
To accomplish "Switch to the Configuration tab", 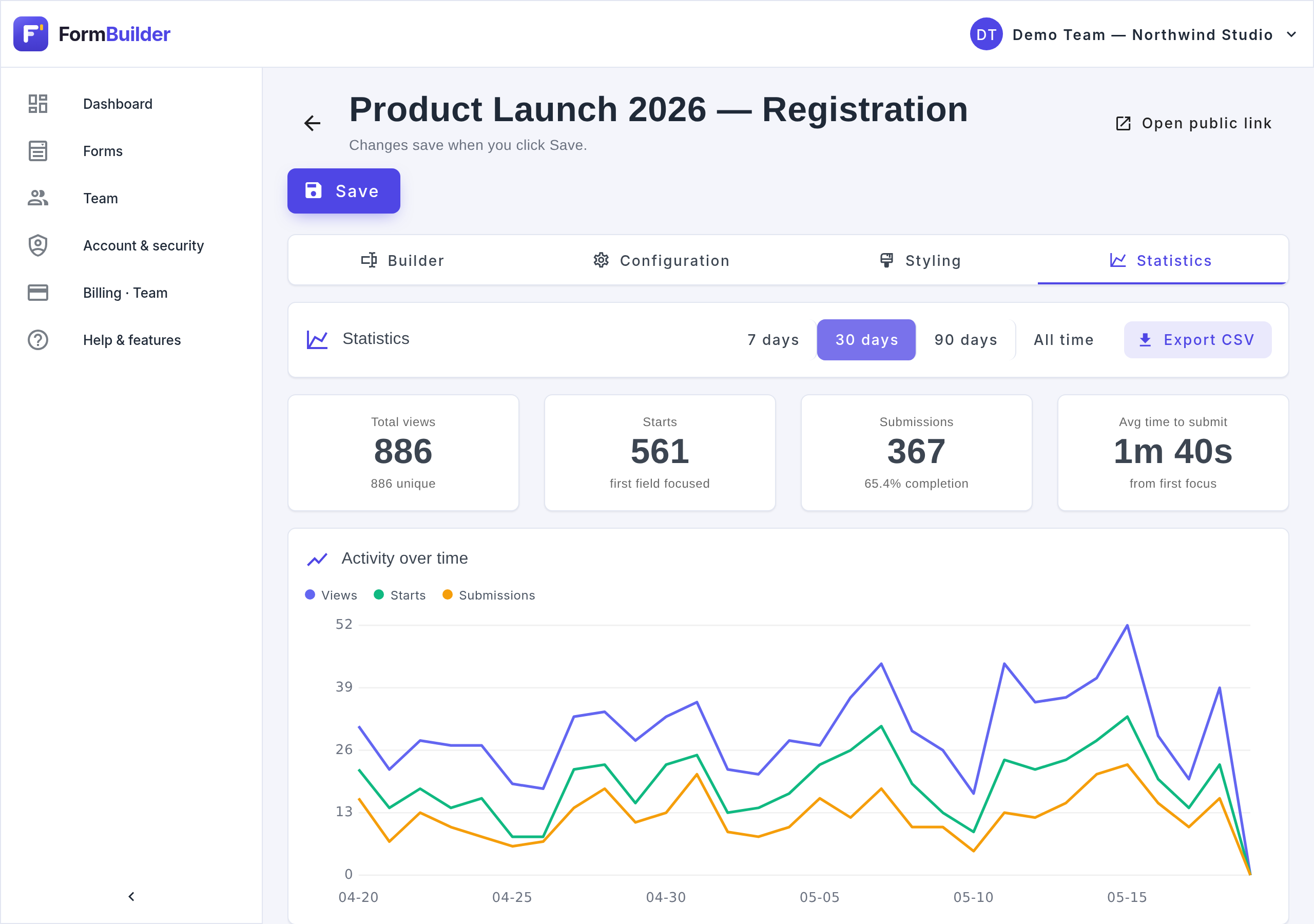I will pyautogui.click(x=661, y=260).
